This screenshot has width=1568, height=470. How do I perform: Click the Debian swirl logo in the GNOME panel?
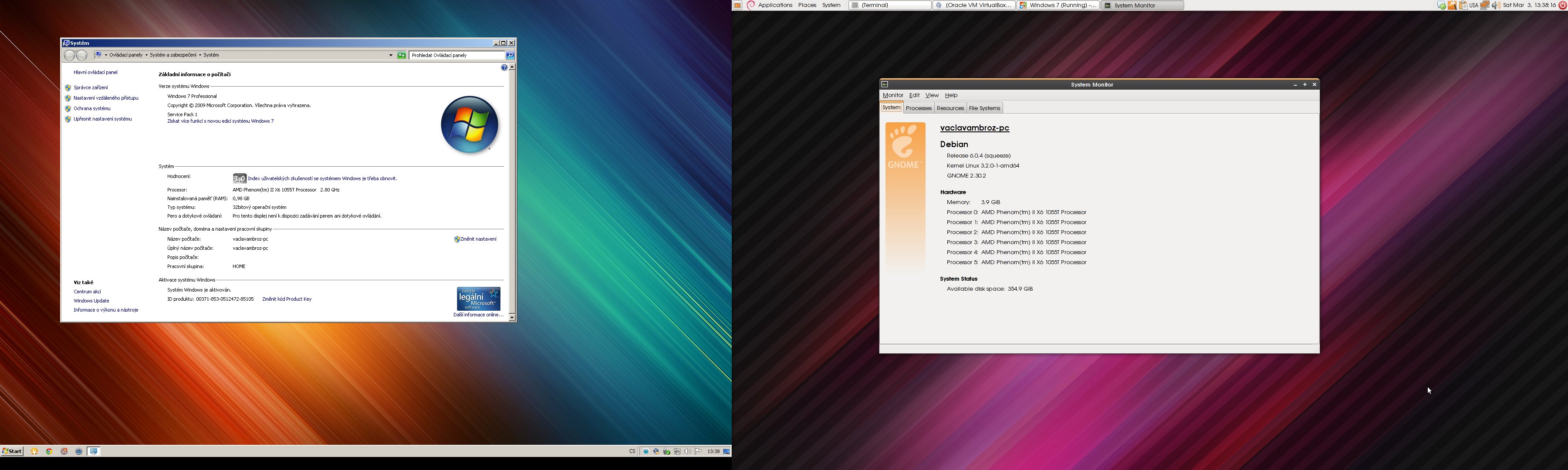[x=750, y=5]
